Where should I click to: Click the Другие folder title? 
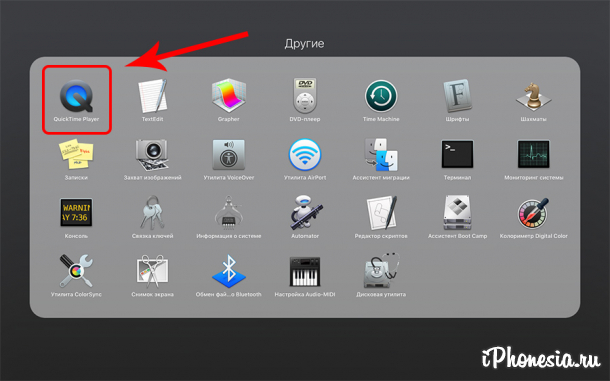(x=304, y=44)
